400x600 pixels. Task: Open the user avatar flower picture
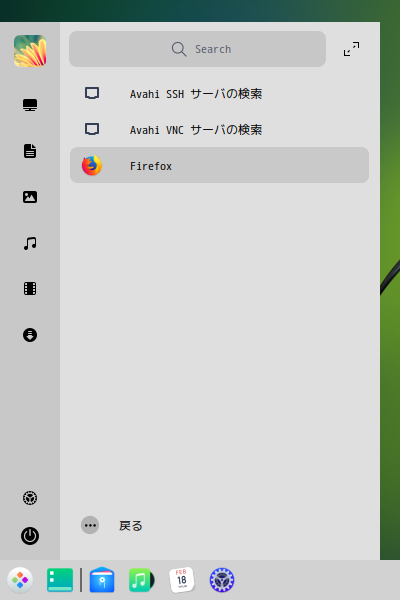pos(30,51)
